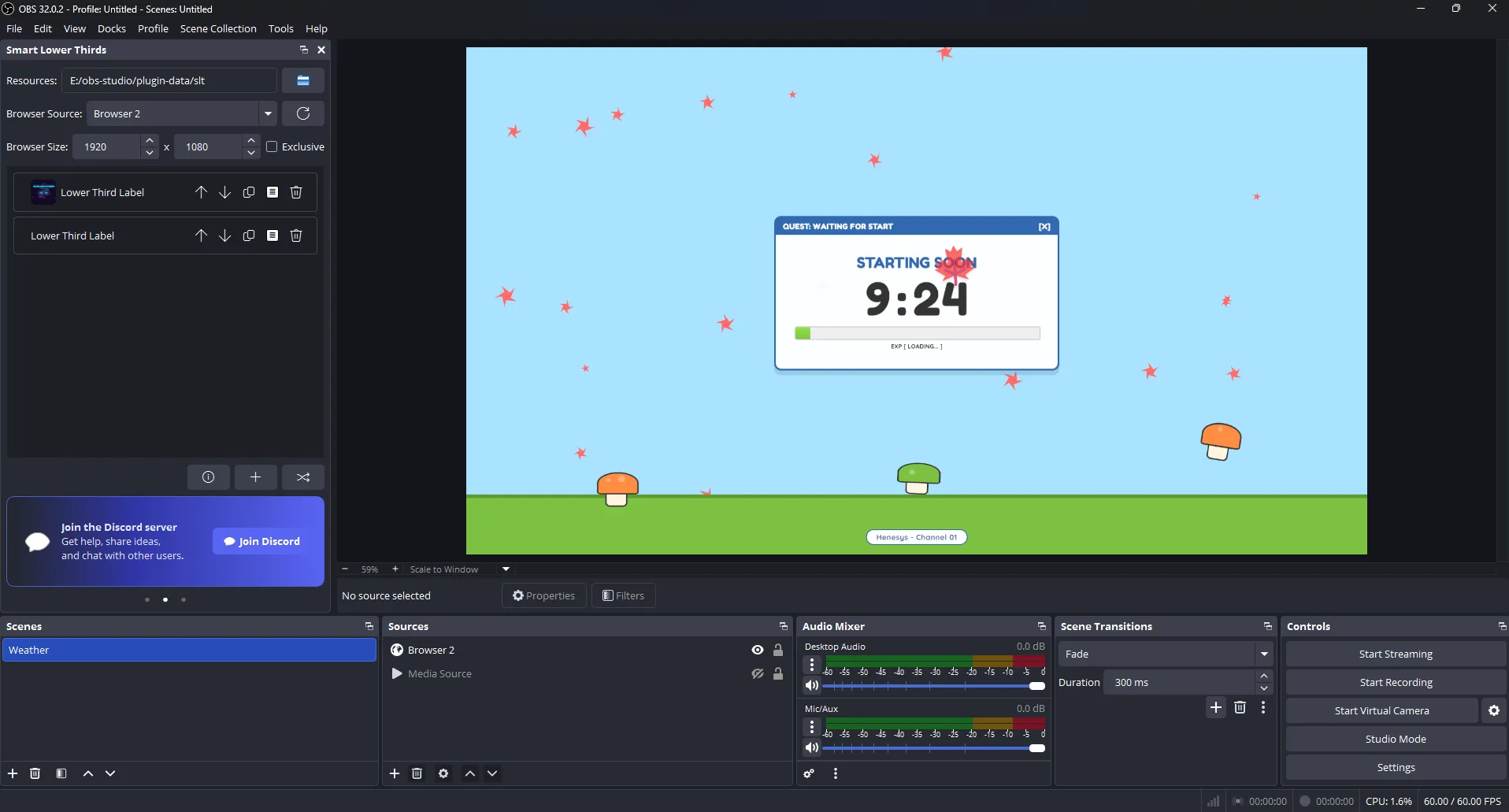Open the Browser Source dropdown

(269, 113)
